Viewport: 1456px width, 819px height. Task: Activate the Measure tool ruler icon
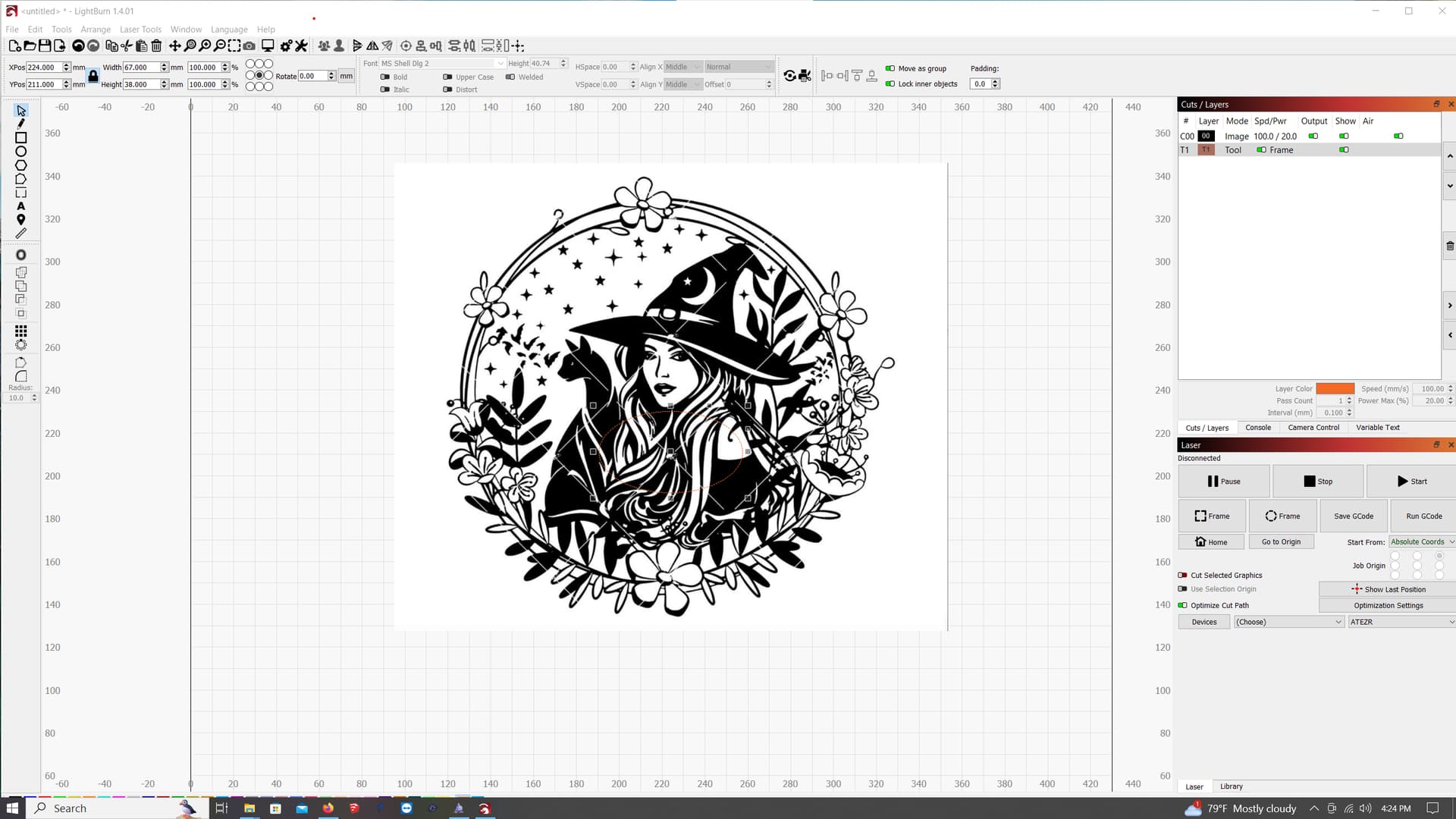coord(21,233)
